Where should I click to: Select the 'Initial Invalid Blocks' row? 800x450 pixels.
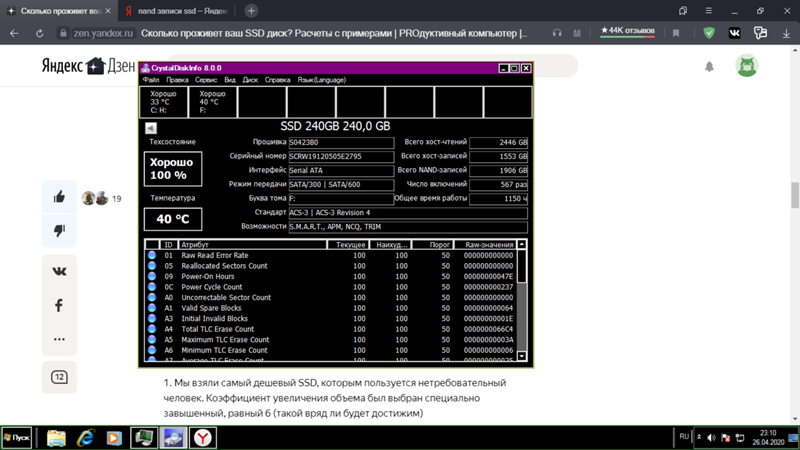330,318
